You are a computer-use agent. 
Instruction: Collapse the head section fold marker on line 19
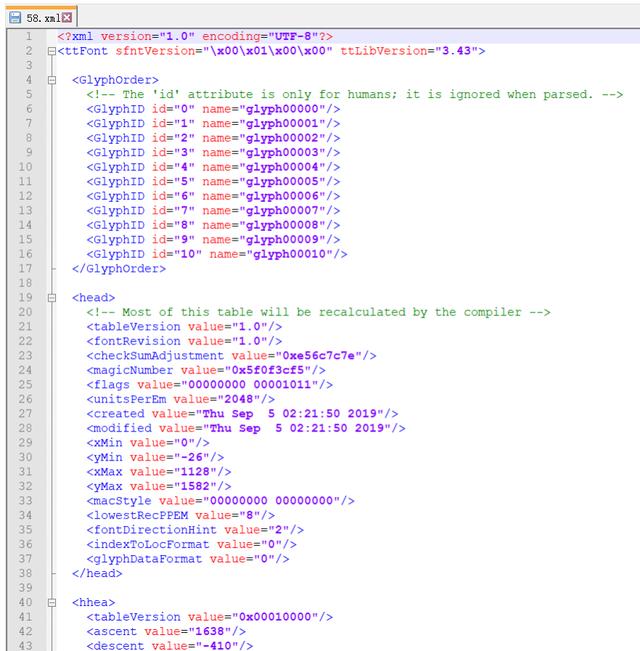point(51,298)
